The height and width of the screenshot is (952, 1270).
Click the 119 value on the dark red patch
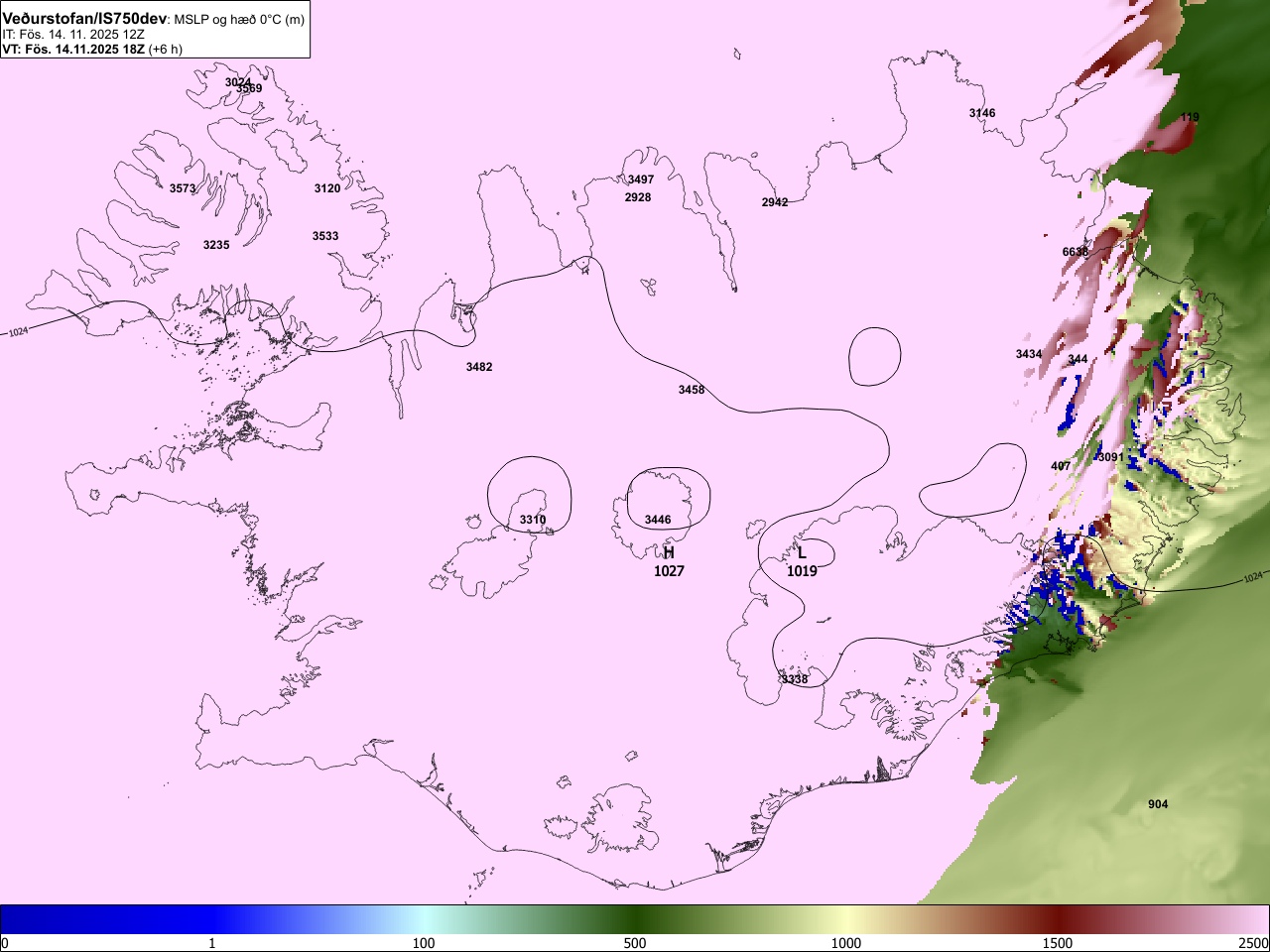[1190, 117]
